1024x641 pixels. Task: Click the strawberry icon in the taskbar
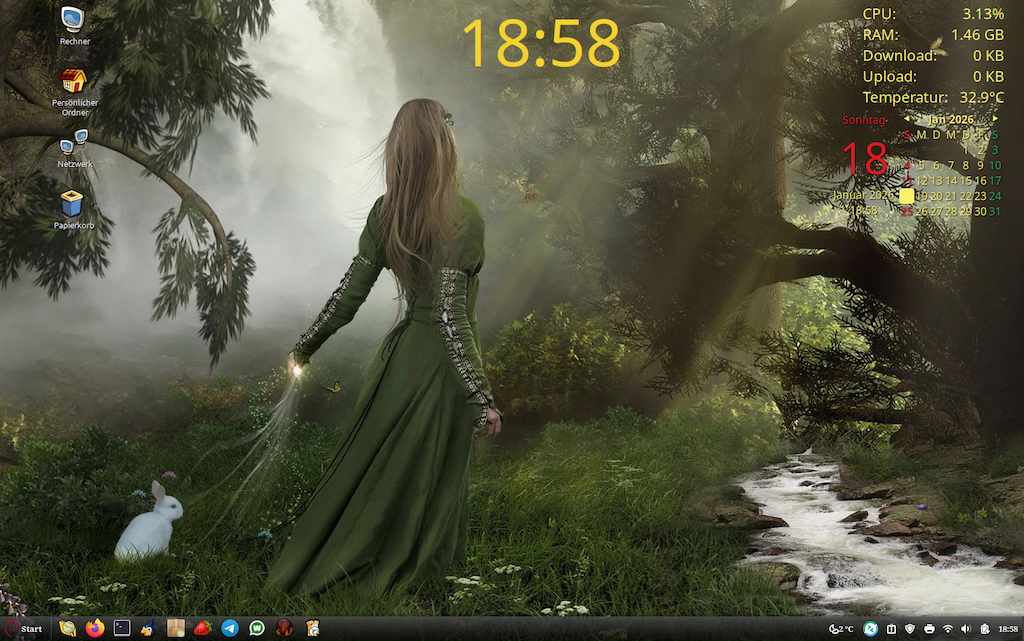tap(203, 628)
